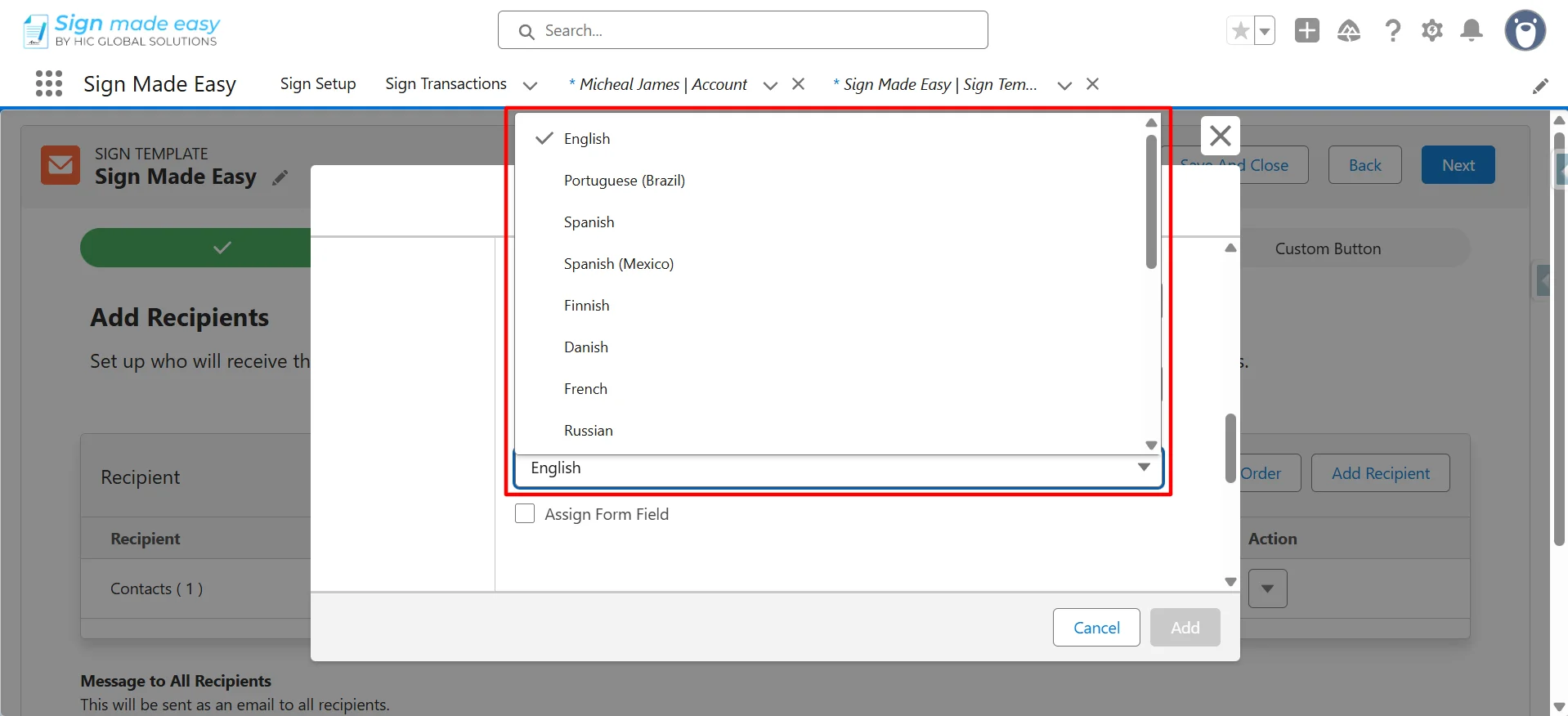Open the Sign Transactions tab
Screen dimensions: 1568x716
[446, 83]
